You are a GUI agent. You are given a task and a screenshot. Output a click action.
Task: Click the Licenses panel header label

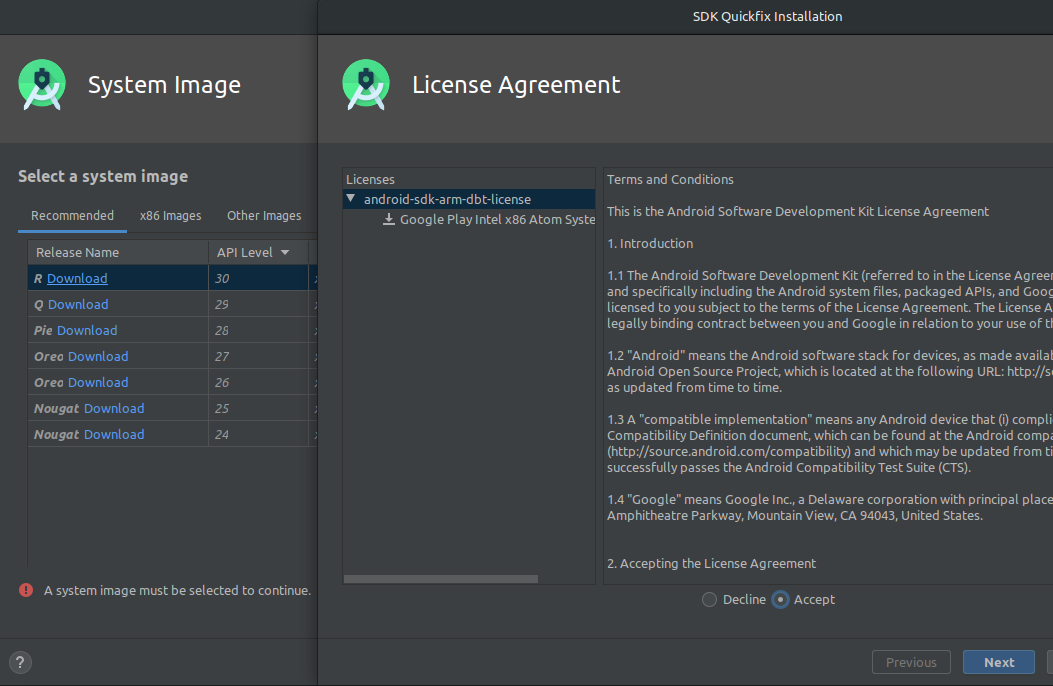(x=370, y=179)
